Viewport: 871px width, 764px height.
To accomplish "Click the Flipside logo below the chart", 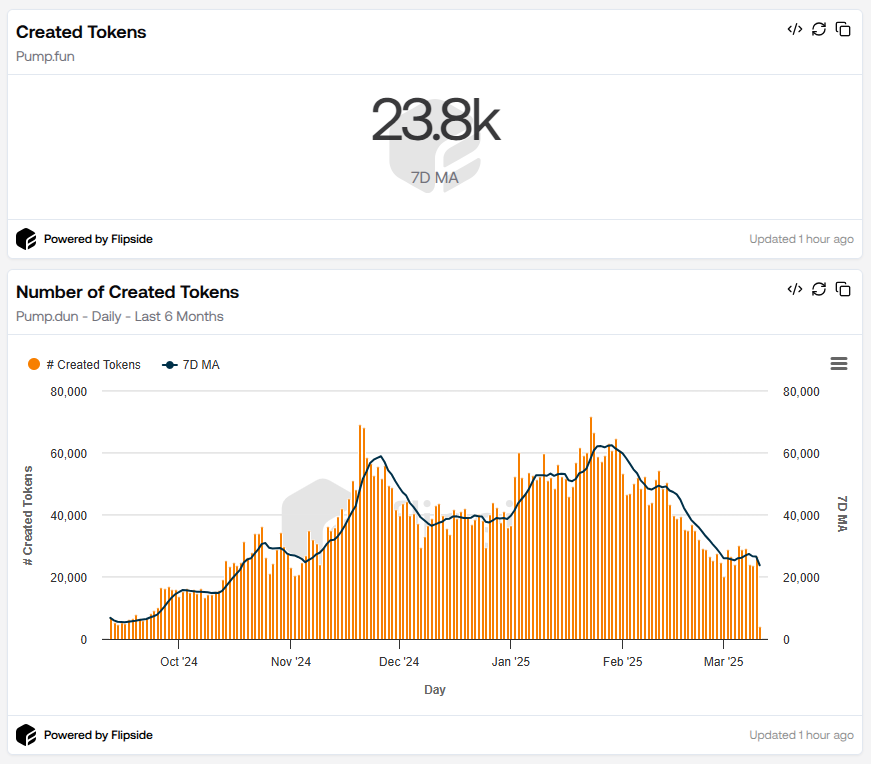I will [25, 735].
